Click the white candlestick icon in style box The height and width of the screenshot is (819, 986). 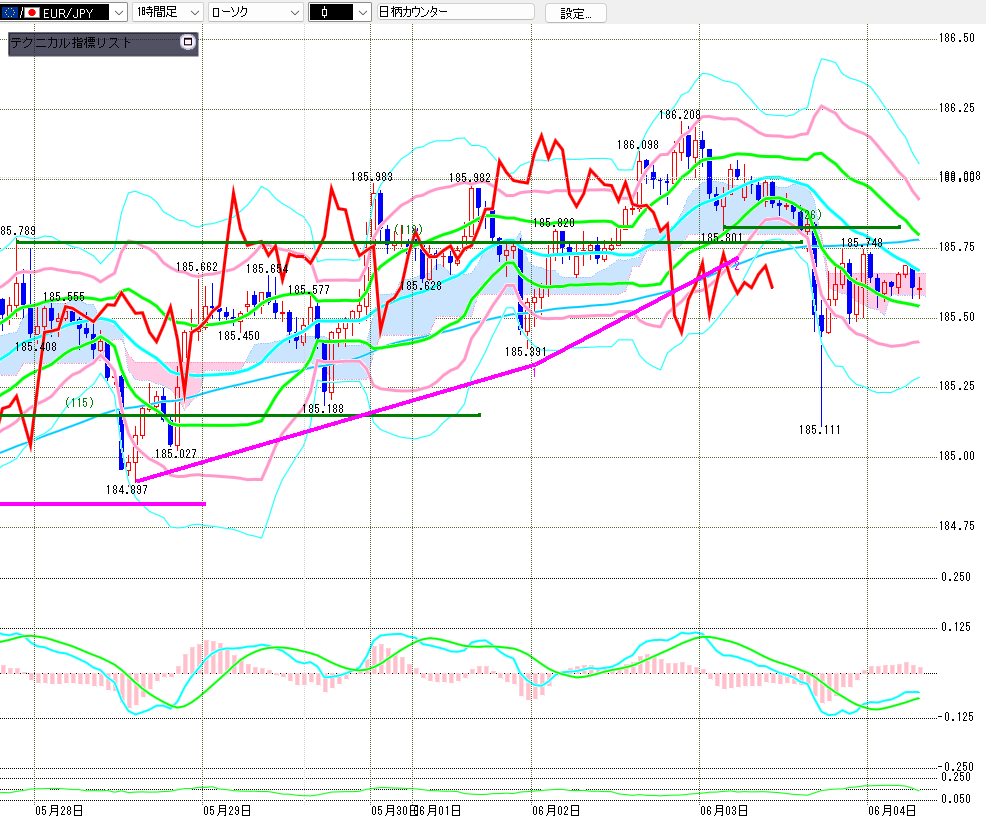pyautogui.click(x=324, y=12)
